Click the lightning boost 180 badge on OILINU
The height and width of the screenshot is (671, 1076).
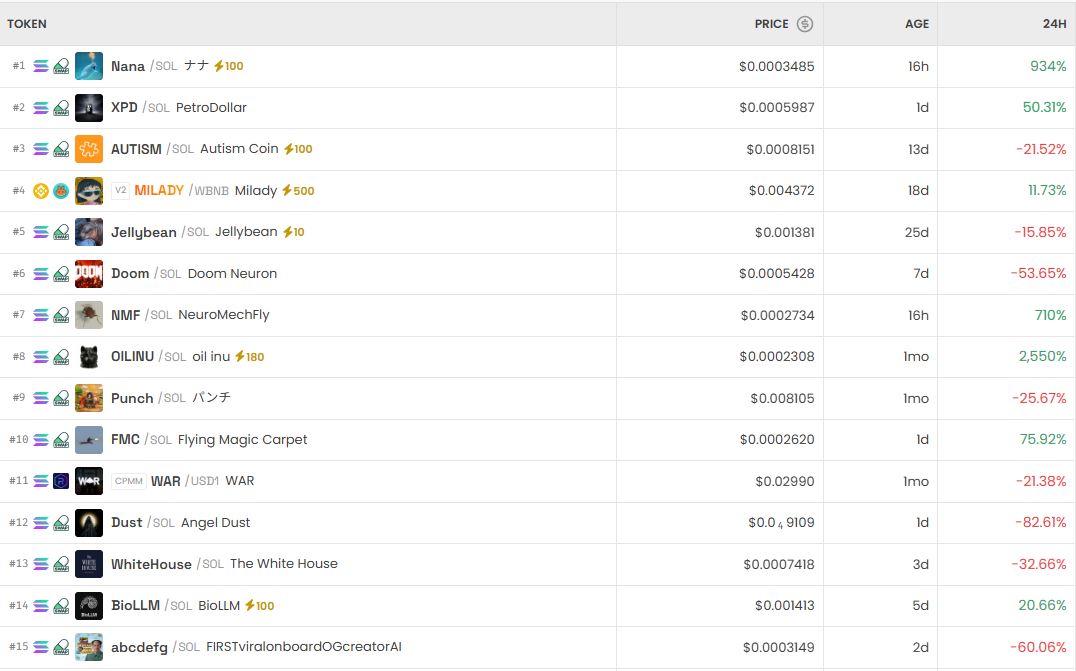point(249,357)
